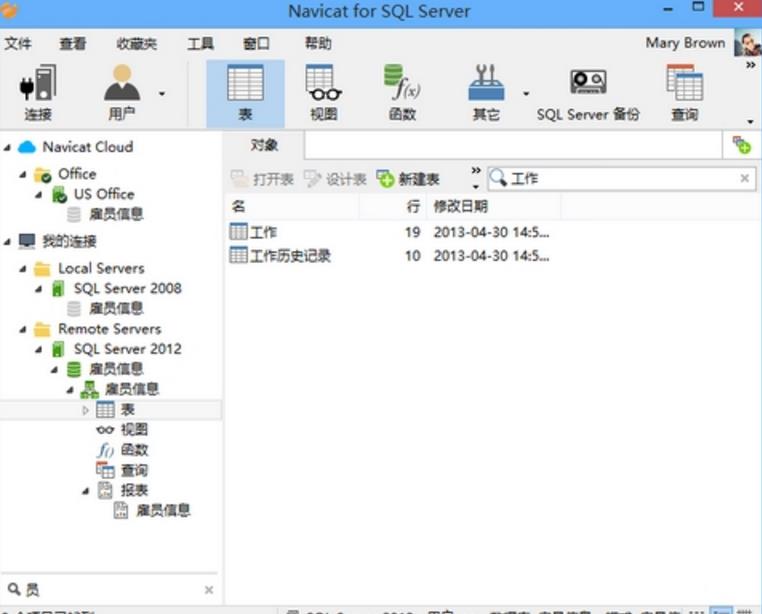
Task: Click the glasses icon for 视图 node
Action: tap(105, 430)
